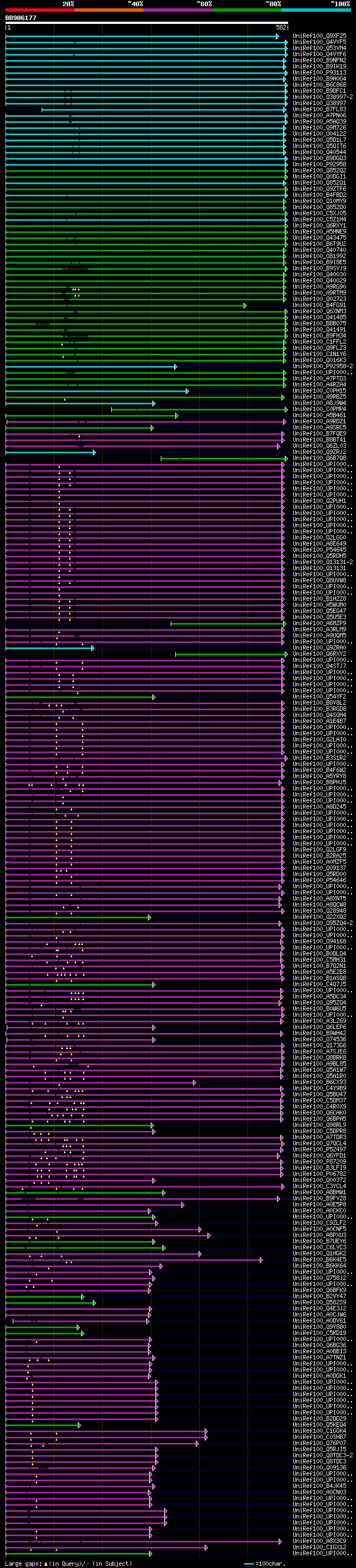The image size is (356, 1568).
Task: Click the green alignment bar for UniRef100_B4FG91
Action: click(x=126, y=305)
